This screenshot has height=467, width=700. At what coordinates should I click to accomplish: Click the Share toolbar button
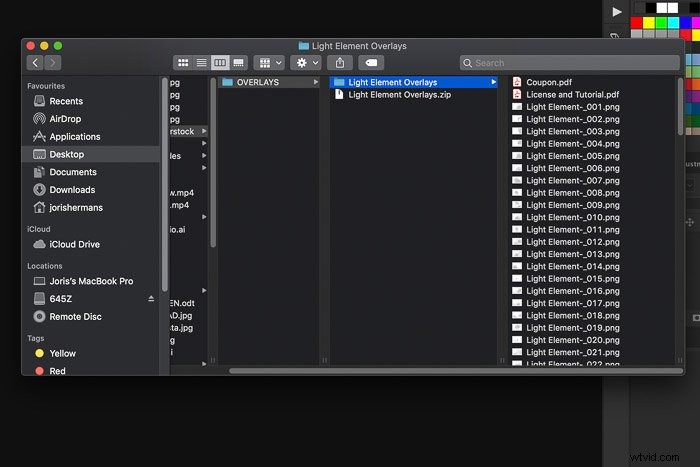[x=340, y=63]
